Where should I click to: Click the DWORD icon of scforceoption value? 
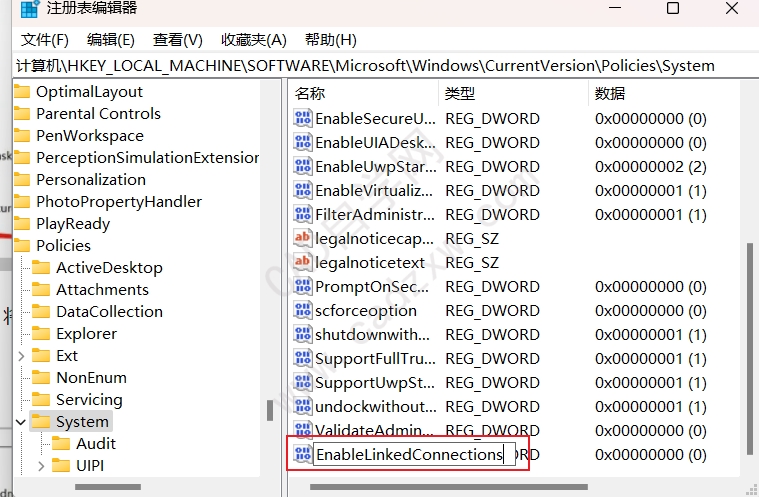click(303, 310)
